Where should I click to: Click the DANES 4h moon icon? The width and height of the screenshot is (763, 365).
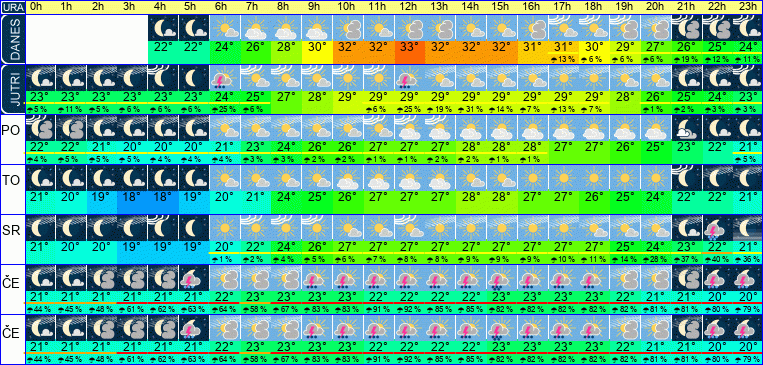click(164, 28)
